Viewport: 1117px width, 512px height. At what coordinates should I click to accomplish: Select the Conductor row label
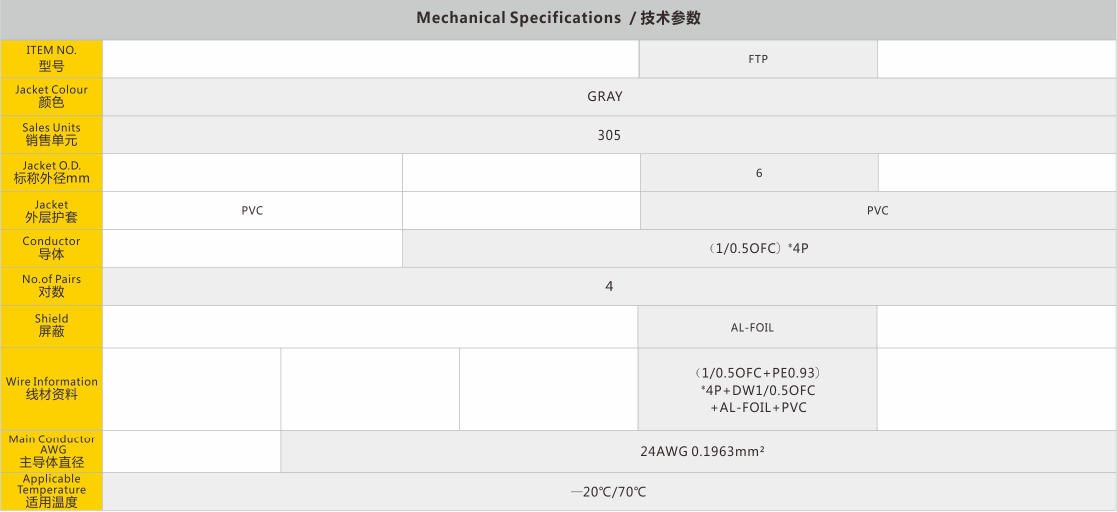(x=51, y=248)
